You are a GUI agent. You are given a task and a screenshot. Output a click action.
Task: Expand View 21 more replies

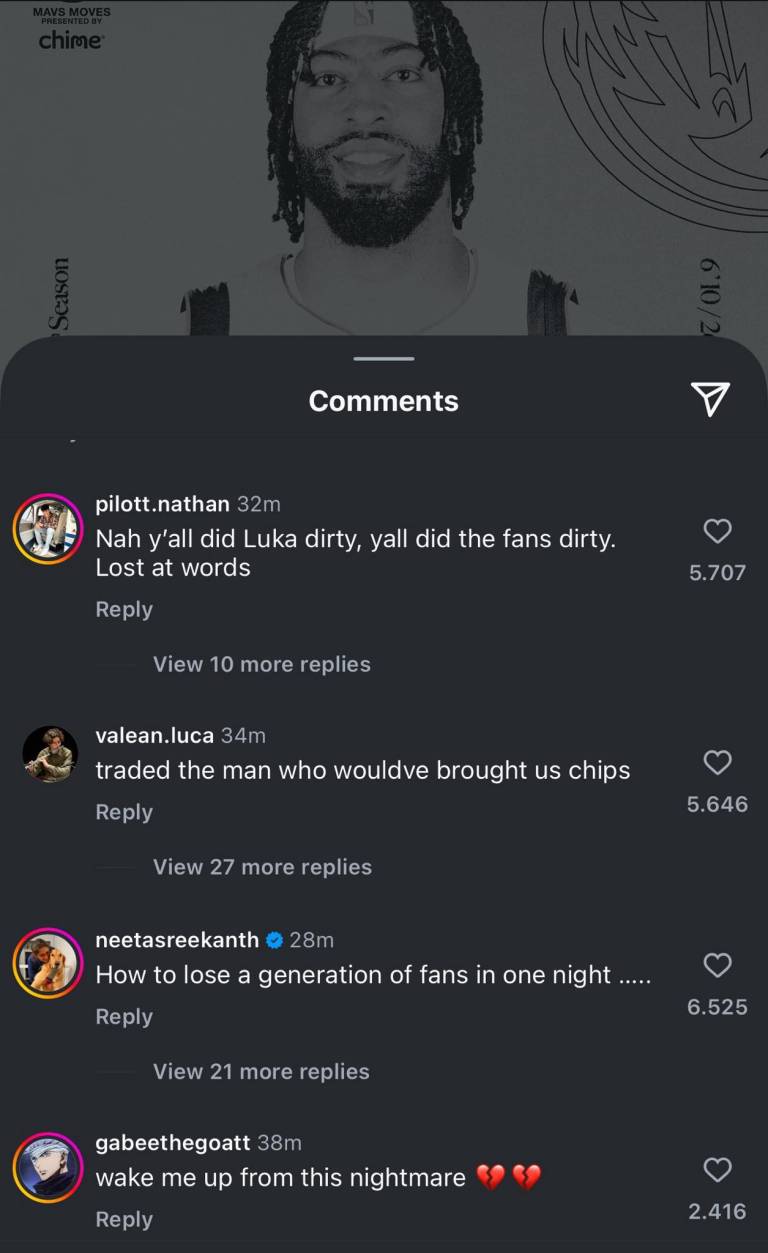(261, 1071)
